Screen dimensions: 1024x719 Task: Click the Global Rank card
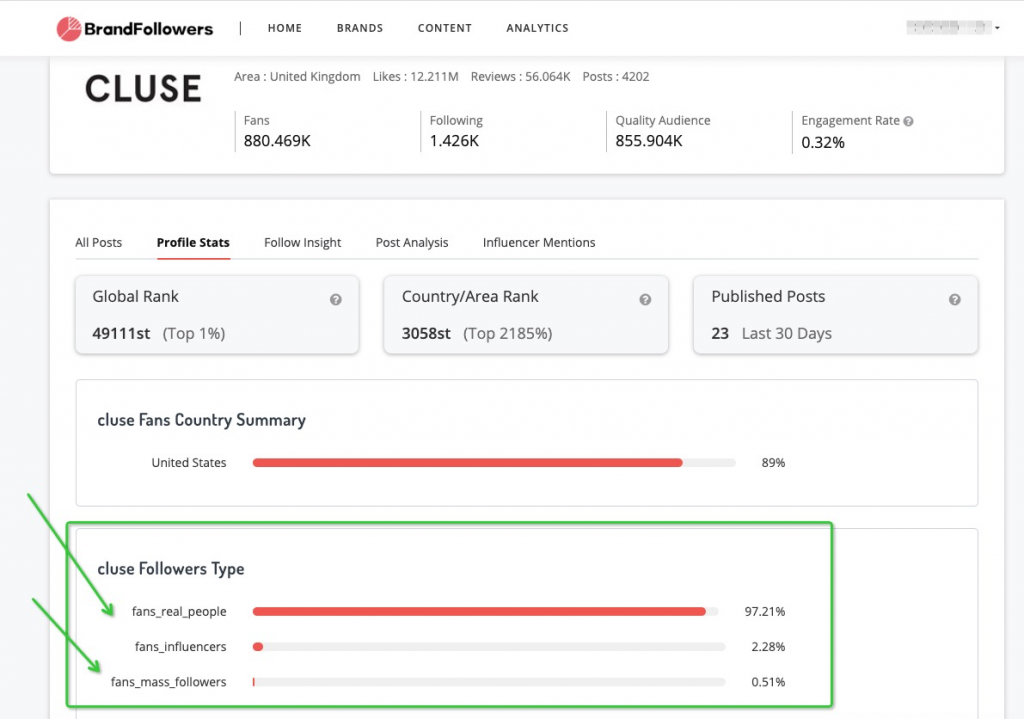click(217, 315)
